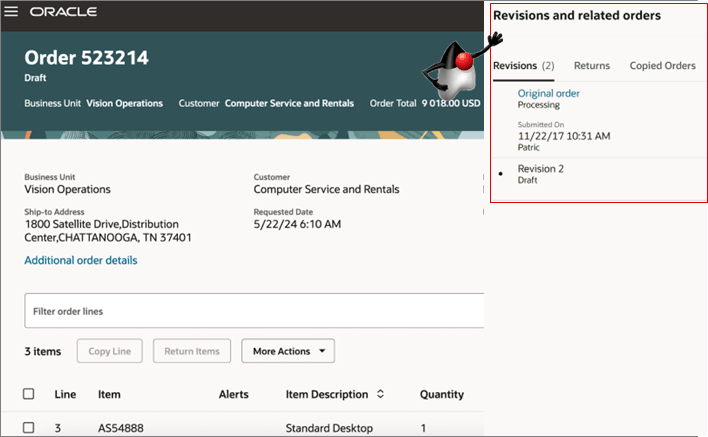Click the Copy Line button

(110, 351)
